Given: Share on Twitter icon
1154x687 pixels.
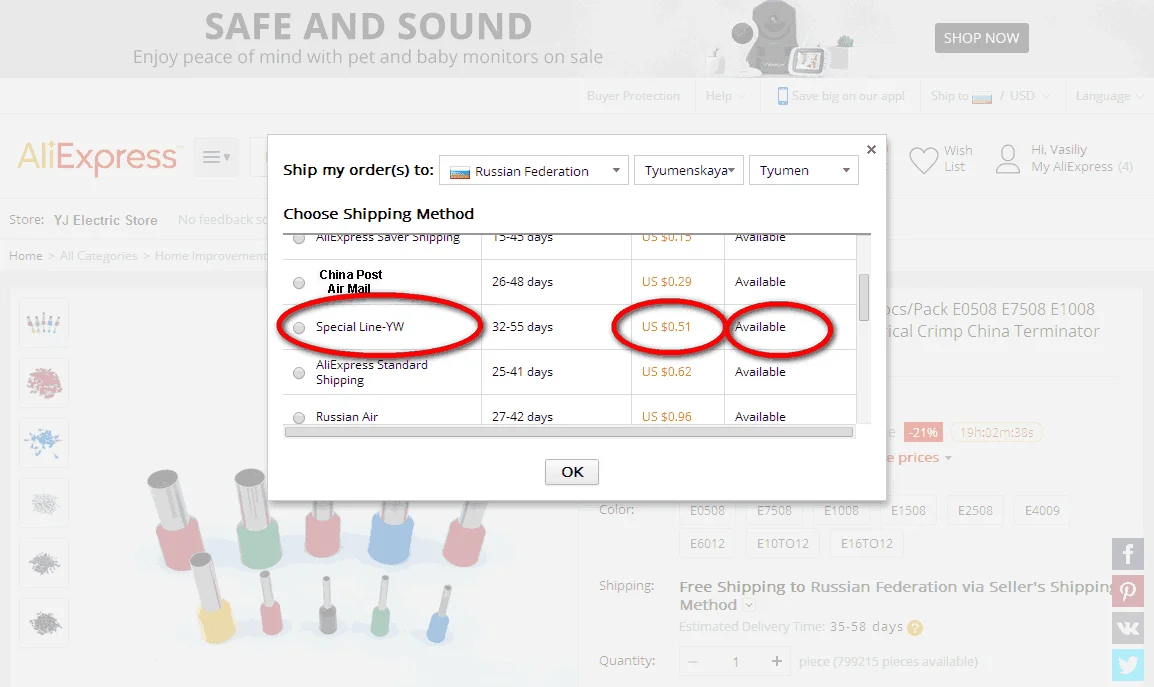Looking at the screenshot, I should coord(1128,665).
